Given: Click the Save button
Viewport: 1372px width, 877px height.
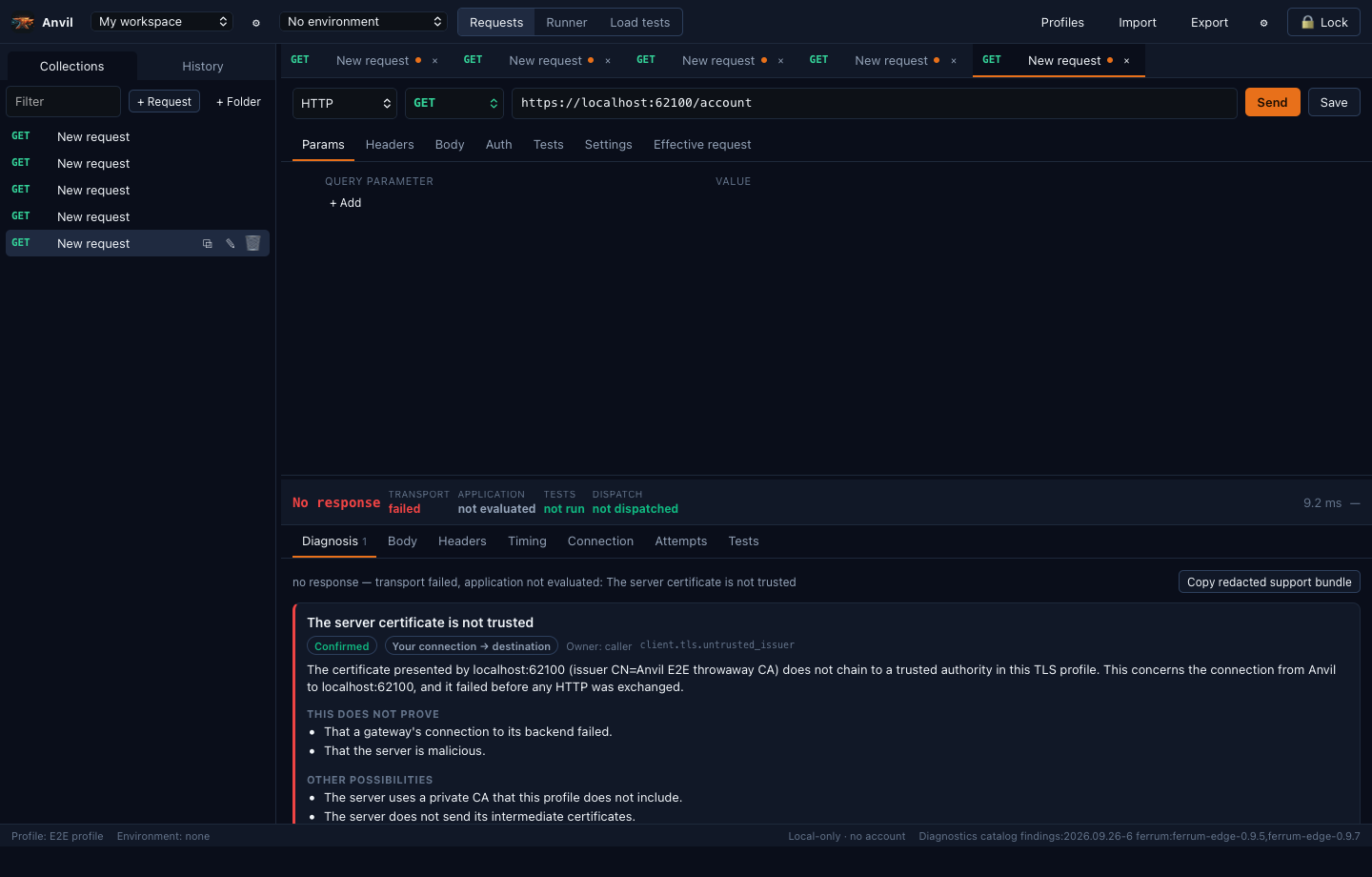Looking at the screenshot, I should coord(1334,103).
